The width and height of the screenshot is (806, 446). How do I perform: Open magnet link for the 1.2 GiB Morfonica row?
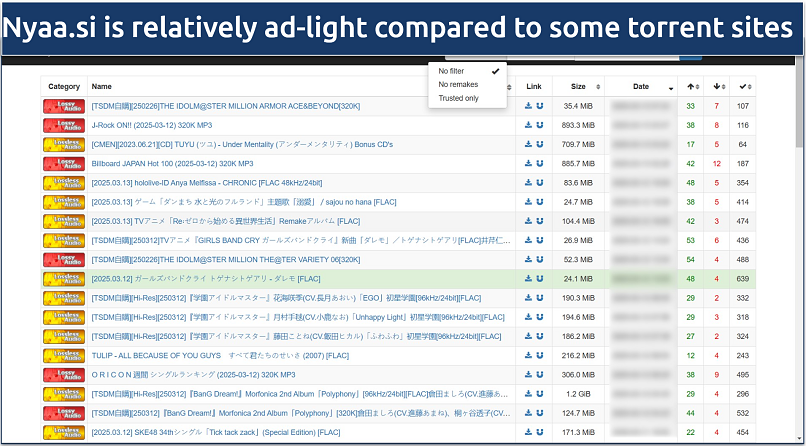pos(540,394)
